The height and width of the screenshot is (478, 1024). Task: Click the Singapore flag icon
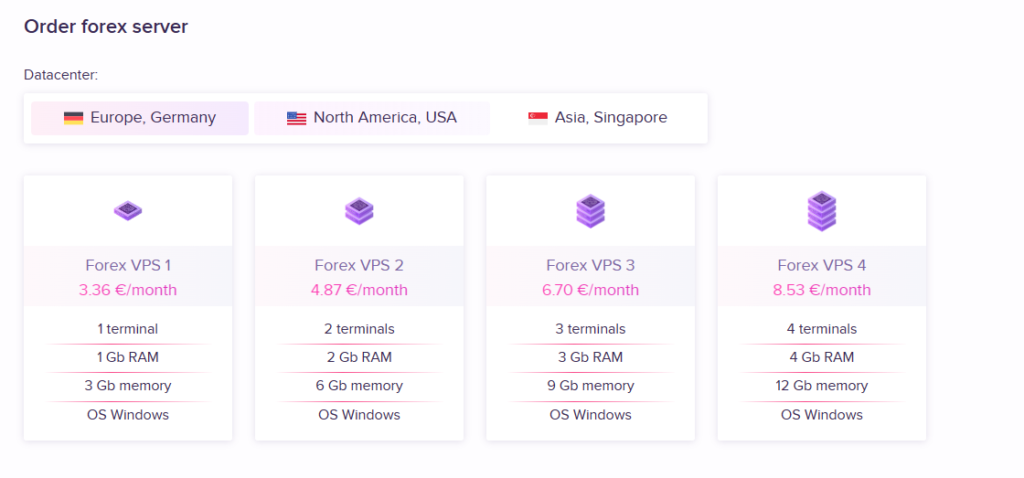point(538,118)
